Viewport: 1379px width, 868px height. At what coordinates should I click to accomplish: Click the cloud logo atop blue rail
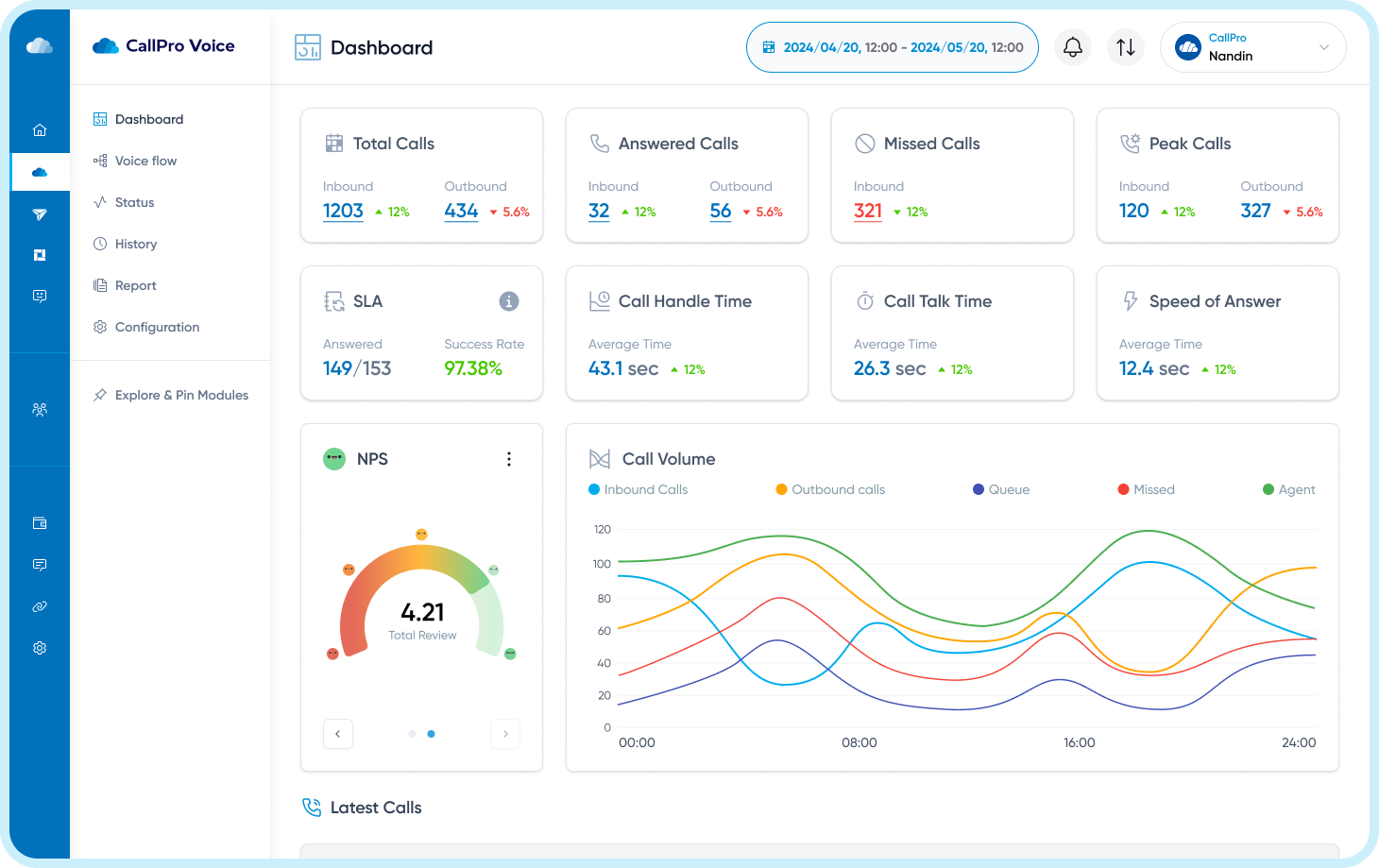coord(40,45)
